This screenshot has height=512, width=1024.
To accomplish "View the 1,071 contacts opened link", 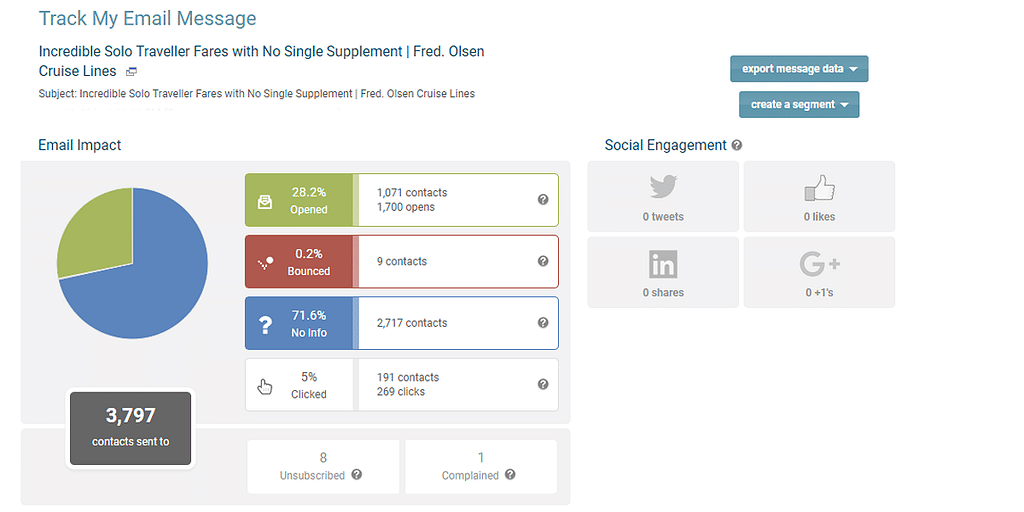I will click(412, 193).
